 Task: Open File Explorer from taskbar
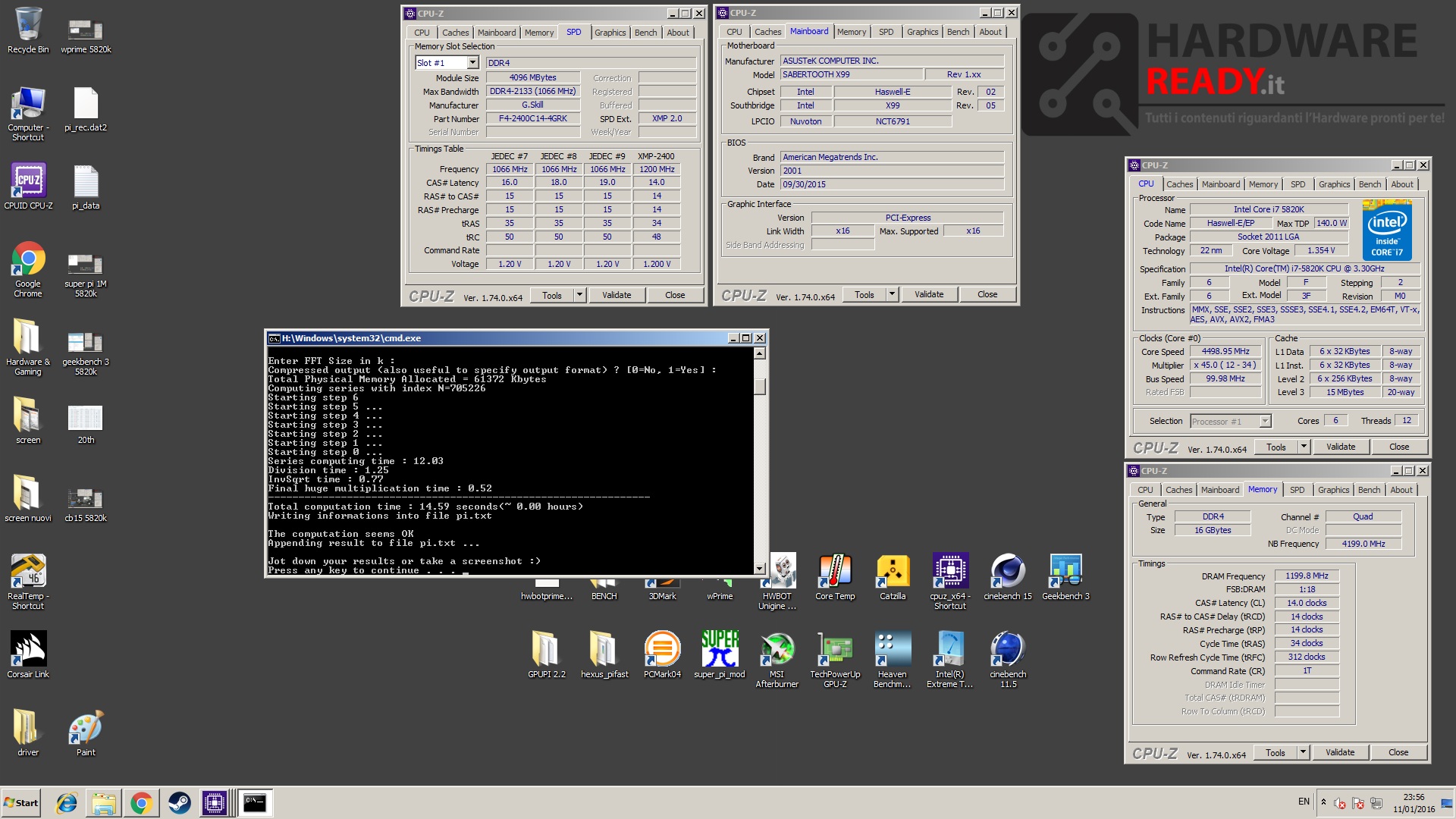point(104,803)
